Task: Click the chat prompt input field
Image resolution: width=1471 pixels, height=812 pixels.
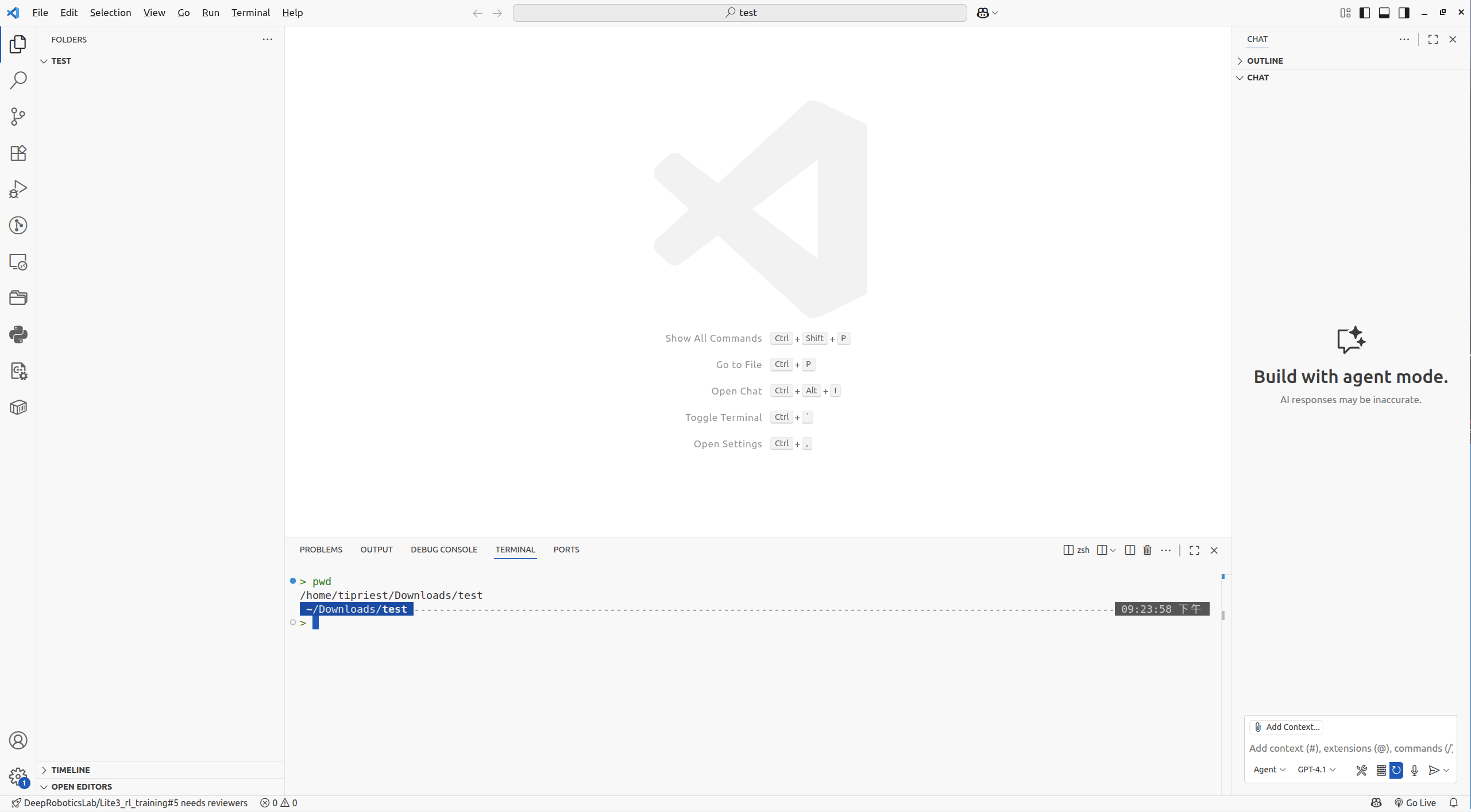Action: [x=1350, y=748]
